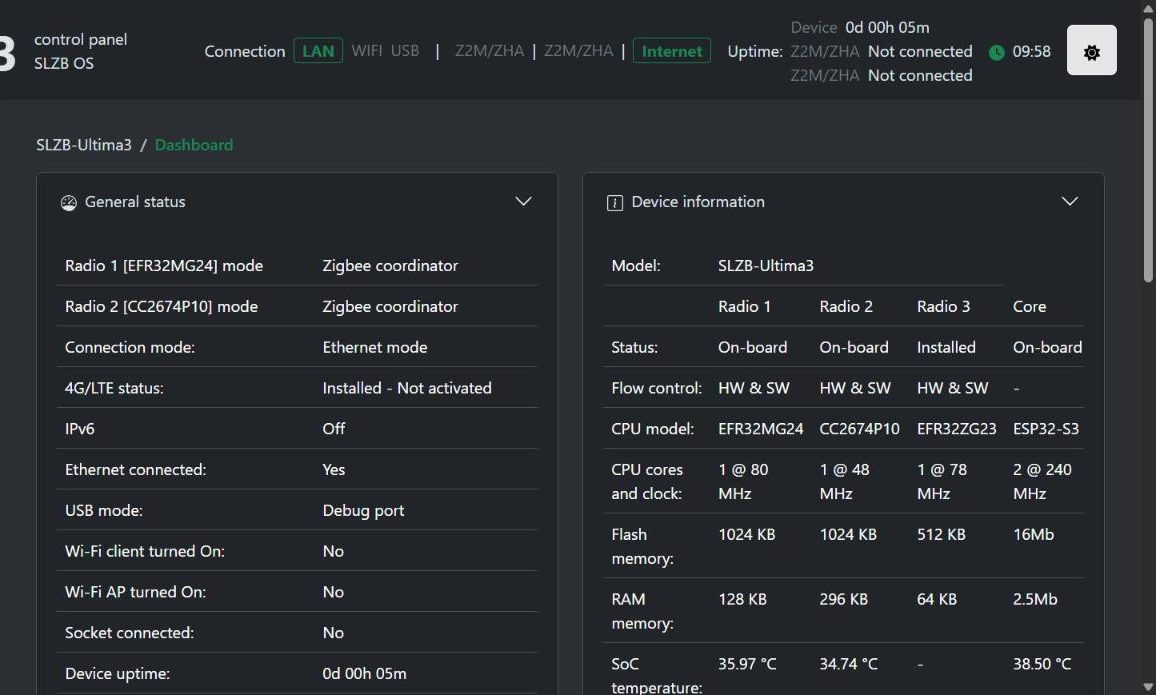Click the Ethernet mode value
Image resolution: width=1156 pixels, height=695 pixels.
[x=375, y=347]
